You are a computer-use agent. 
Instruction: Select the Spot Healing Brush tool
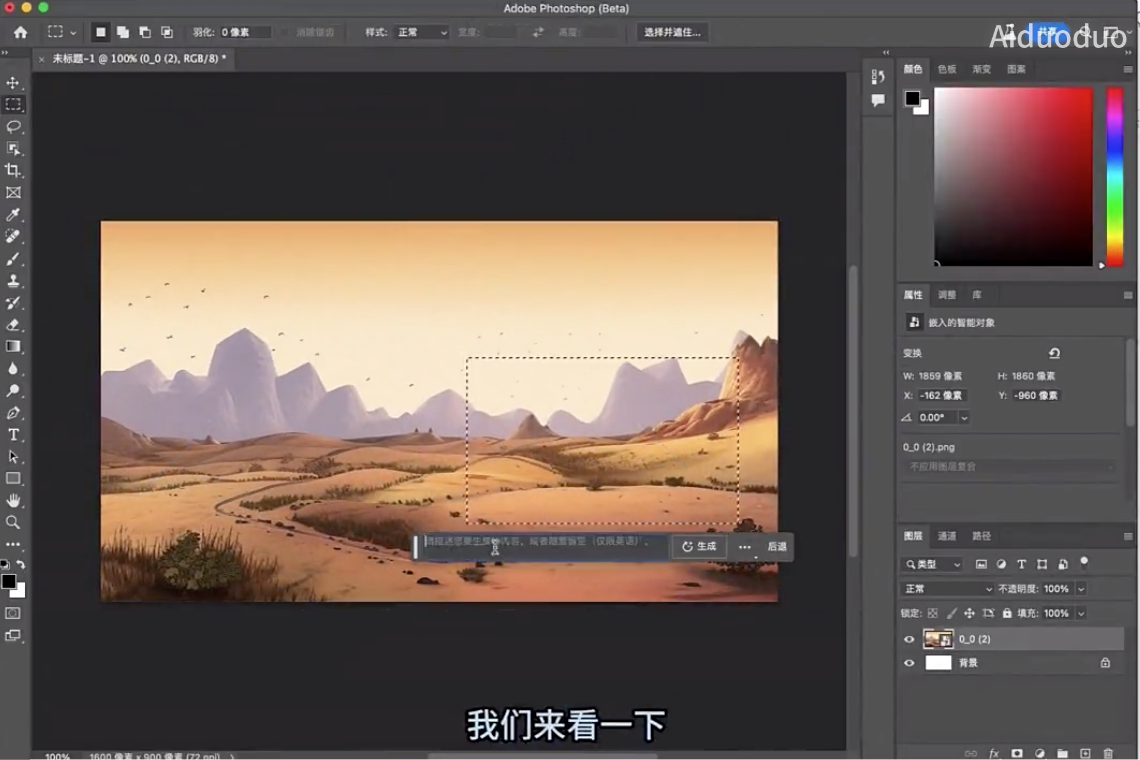pyautogui.click(x=13, y=236)
